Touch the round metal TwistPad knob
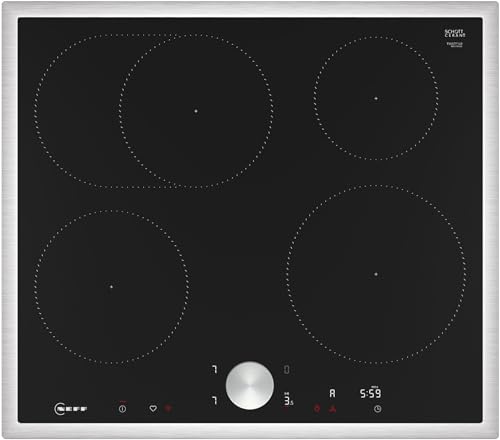The image size is (500, 440). (250, 385)
